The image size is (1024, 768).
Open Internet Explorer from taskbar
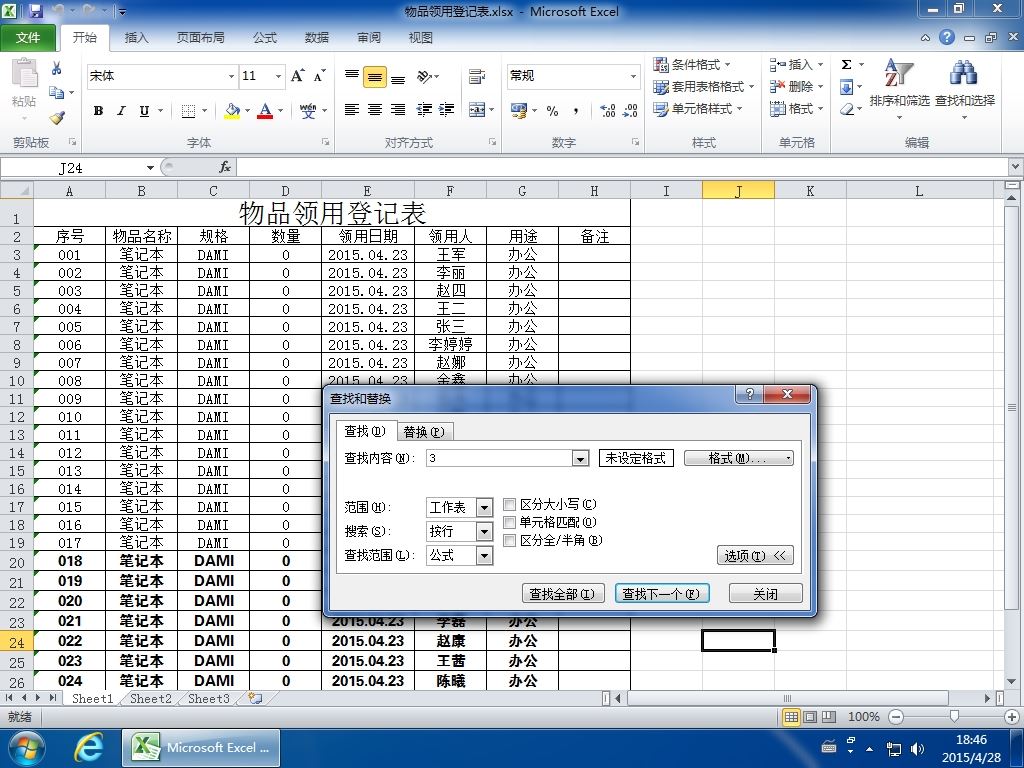(x=89, y=748)
